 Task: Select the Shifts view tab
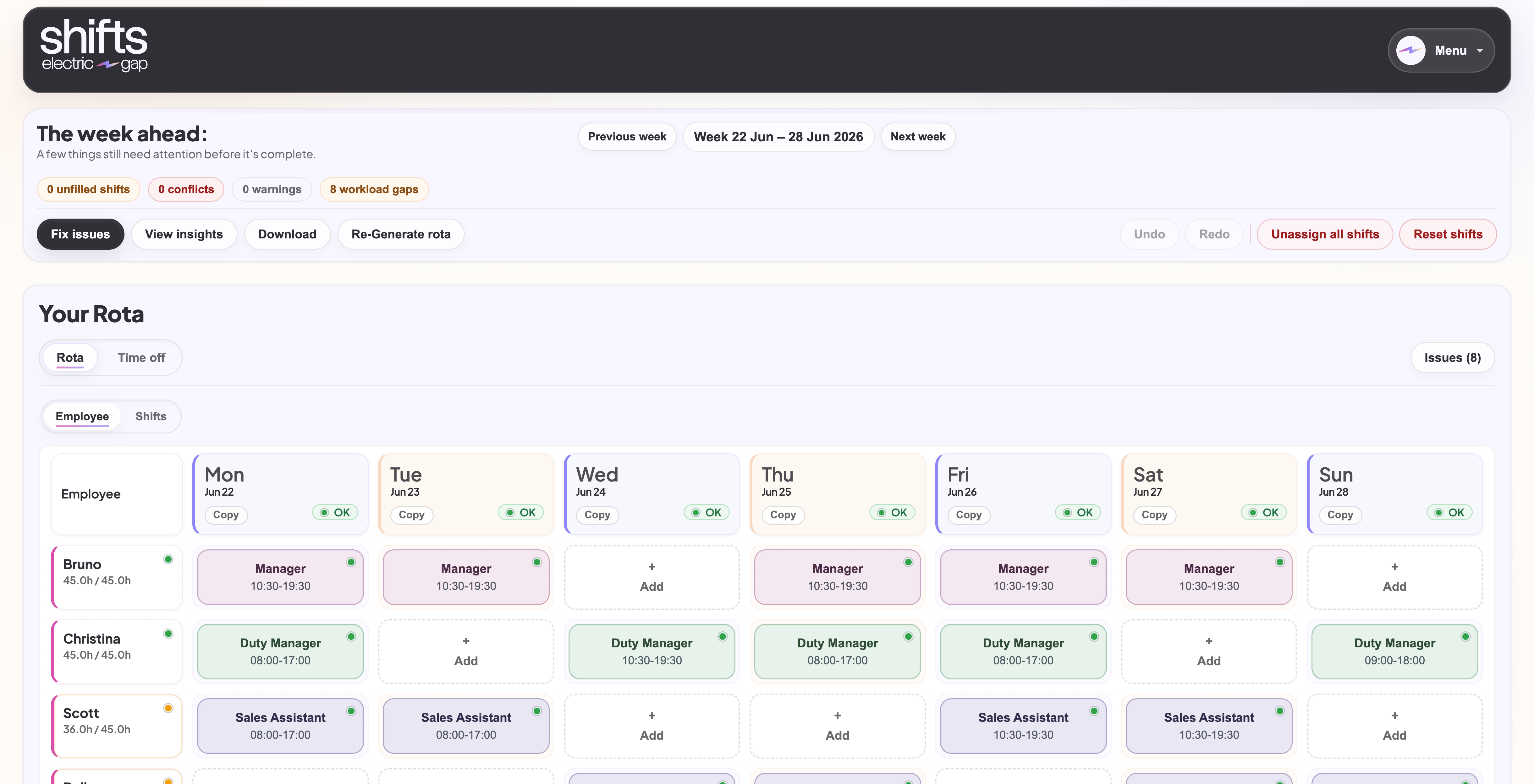(151, 416)
